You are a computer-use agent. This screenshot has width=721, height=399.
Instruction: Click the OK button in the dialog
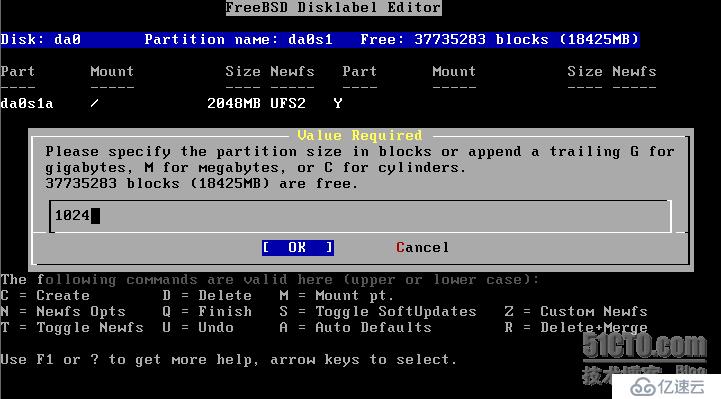pos(298,247)
